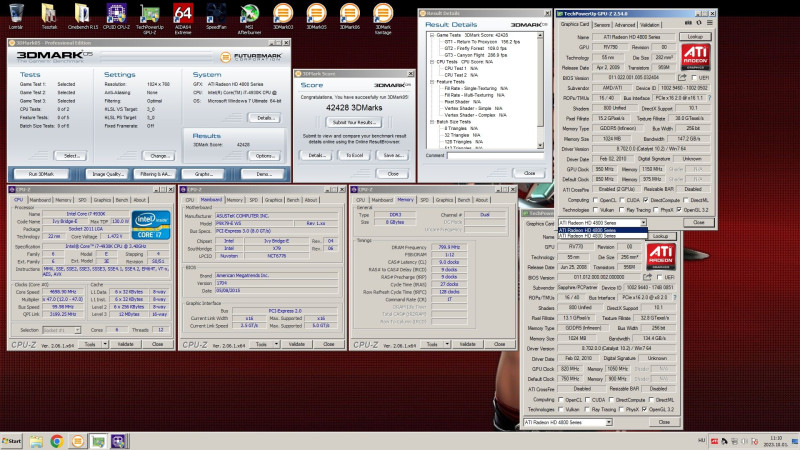Open the Lomtár recycle bin desktop icon
This screenshot has height=450, width=800.
click(16, 16)
